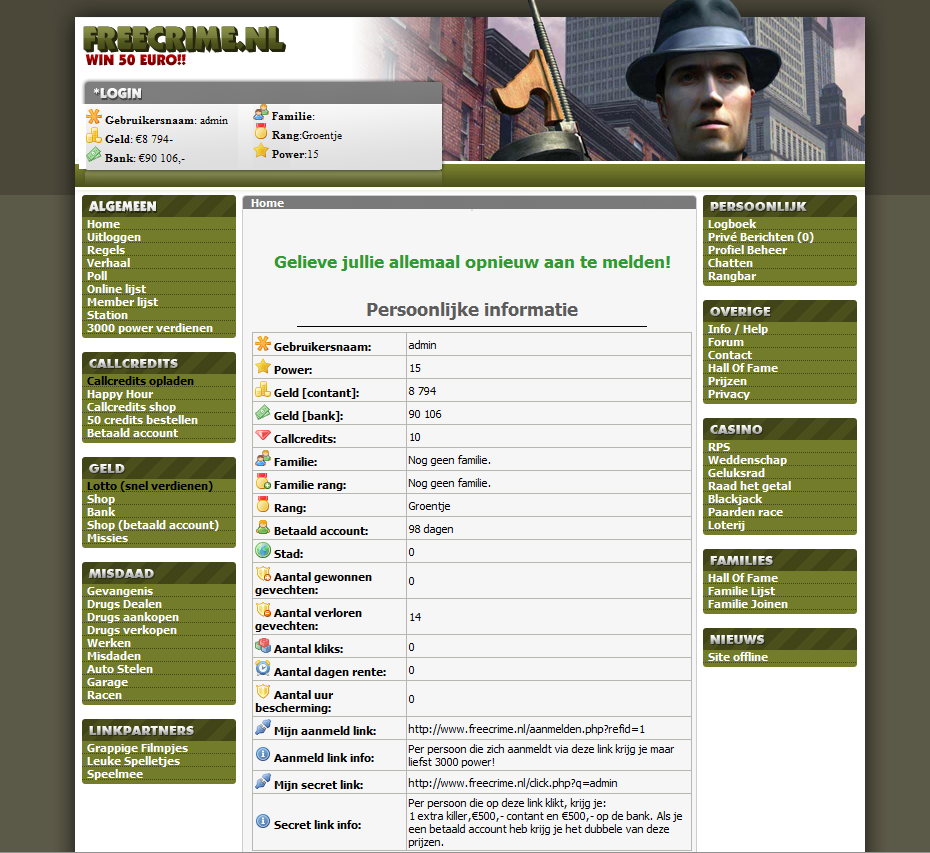Go to Gevangenis
930x853 pixels.
pyautogui.click(x=120, y=591)
